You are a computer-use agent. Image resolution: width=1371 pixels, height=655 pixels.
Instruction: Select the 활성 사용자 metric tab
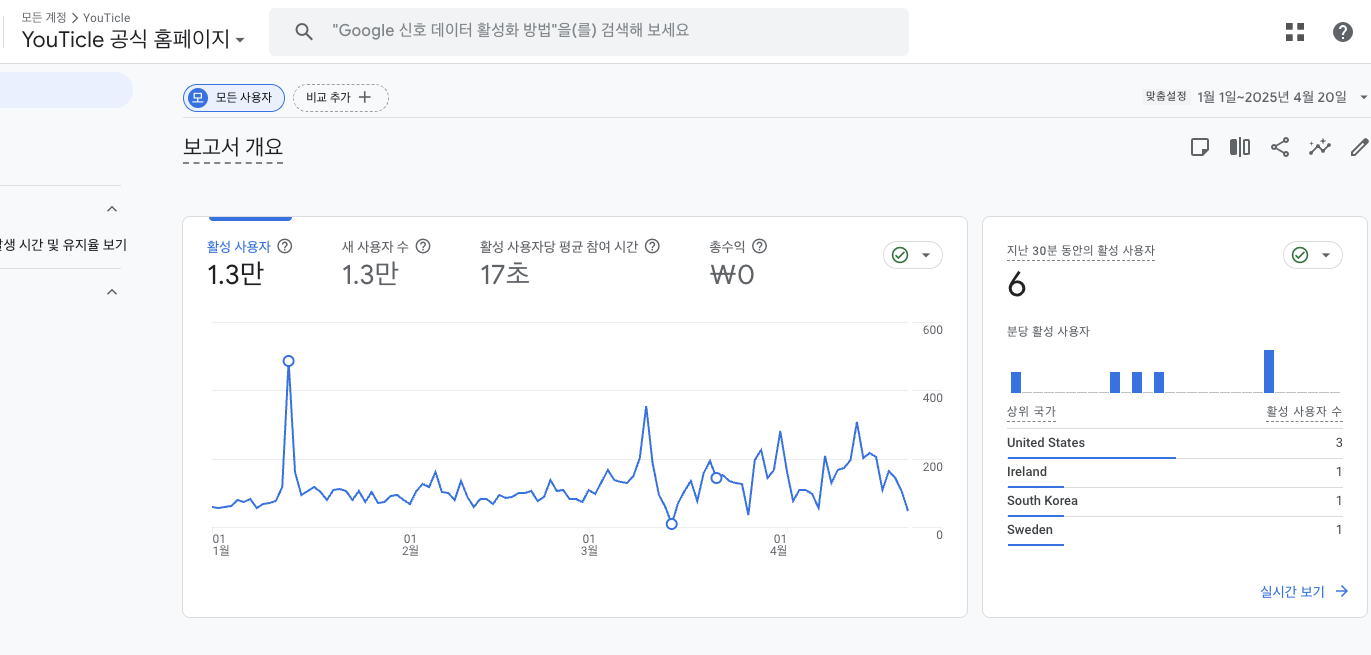pyautogui.click(x=250, y=263)
